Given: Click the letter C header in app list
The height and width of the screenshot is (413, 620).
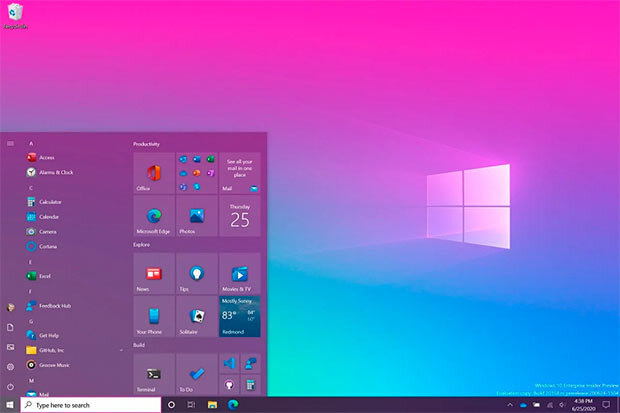Looking at the screenshot, I should click(x=31, y=188).
